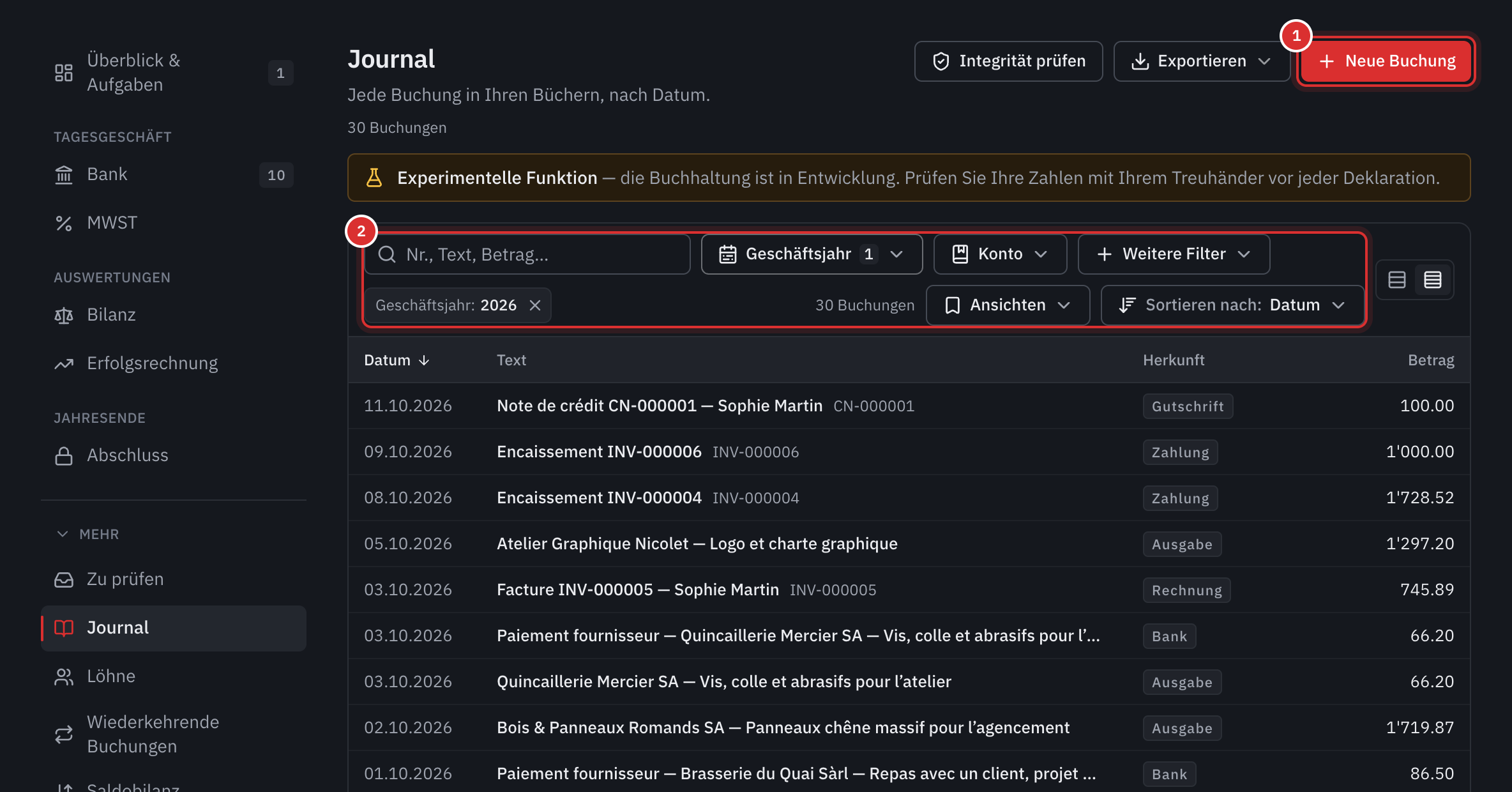
Task: Click the Neue Buchung button
Action: point(1387,61)
